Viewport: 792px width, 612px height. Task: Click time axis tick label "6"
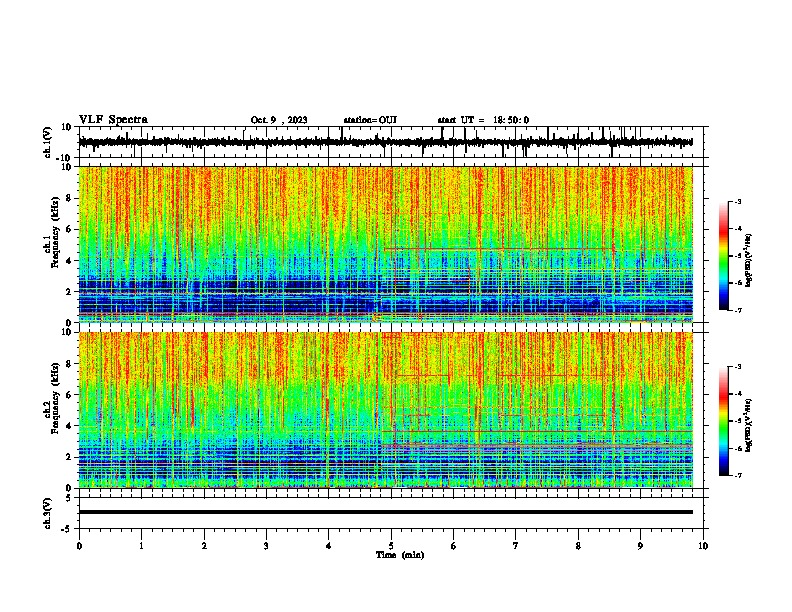[454, 546]
